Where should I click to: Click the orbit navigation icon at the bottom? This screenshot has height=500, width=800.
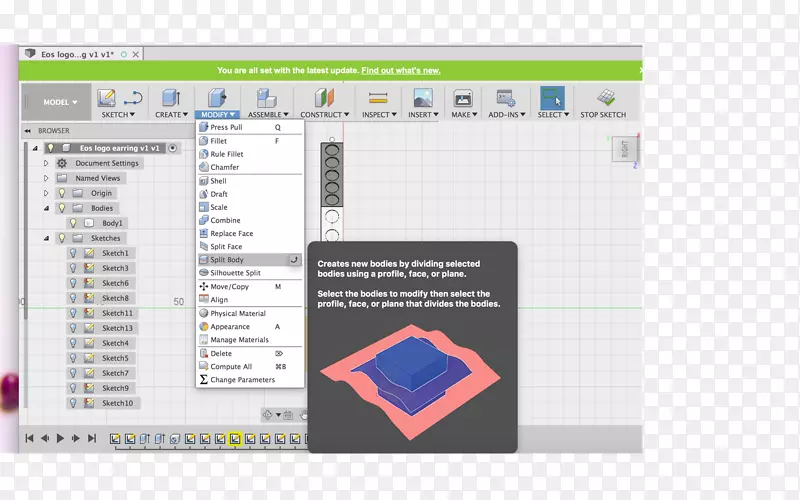[267, 415]
